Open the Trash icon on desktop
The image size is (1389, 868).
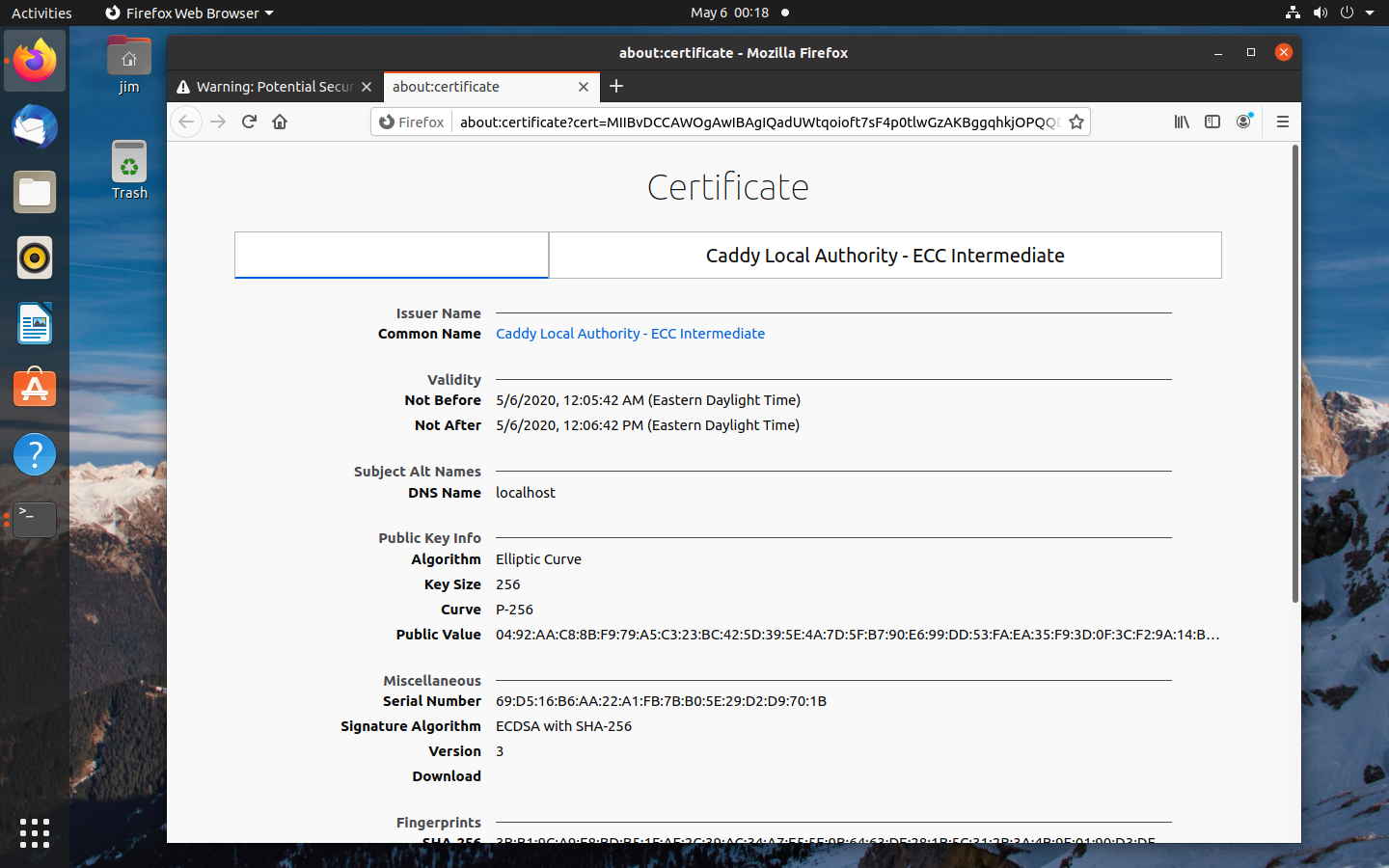tap(129, 171)
